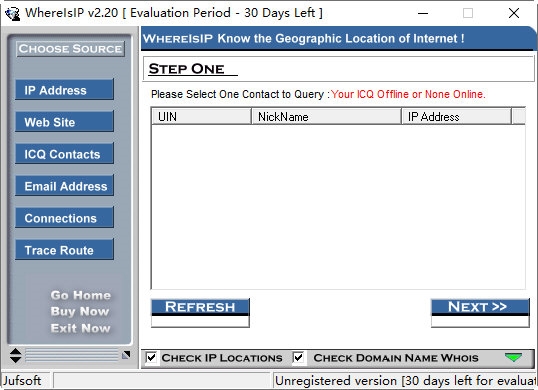Minimize the WhereIsIP window
Screen dimensions: 538x390
point(423,13)
